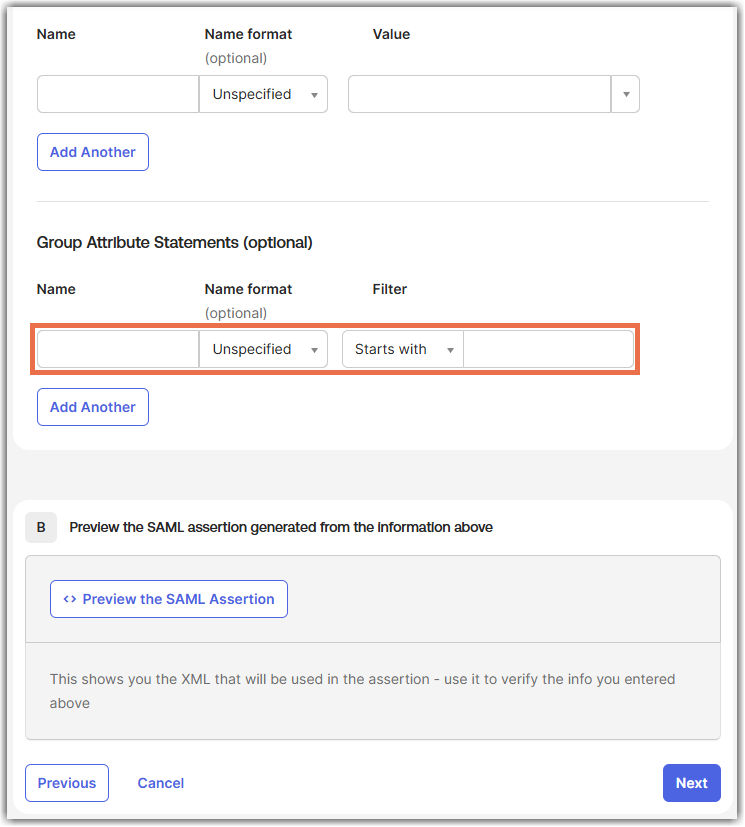Viewport: 745px width, 827px height.
Task: Go to the Previous step
Action: (67, 783)
